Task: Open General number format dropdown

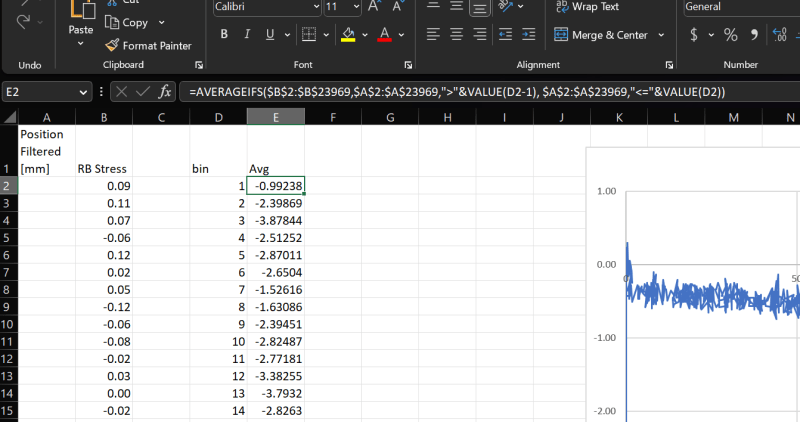Action: pos(741,7)
